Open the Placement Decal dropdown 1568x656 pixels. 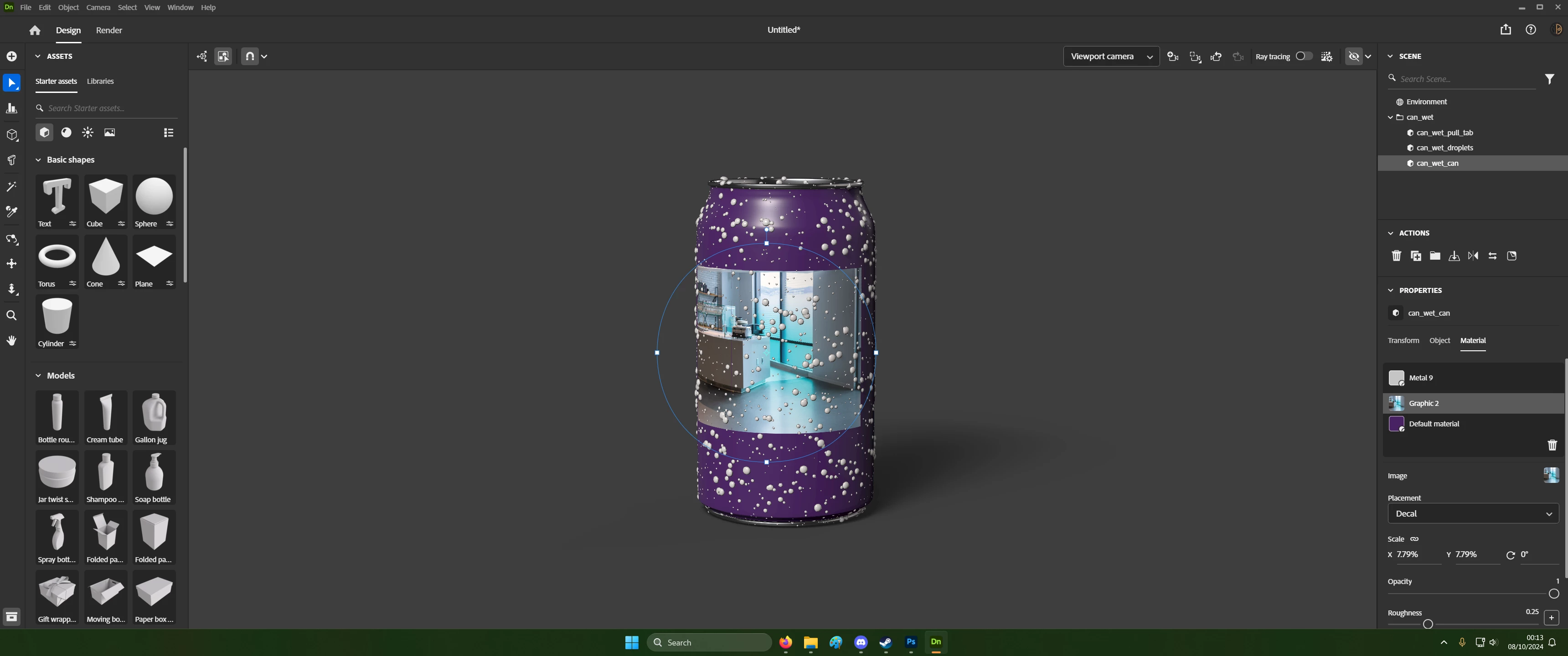point(1472,513)
